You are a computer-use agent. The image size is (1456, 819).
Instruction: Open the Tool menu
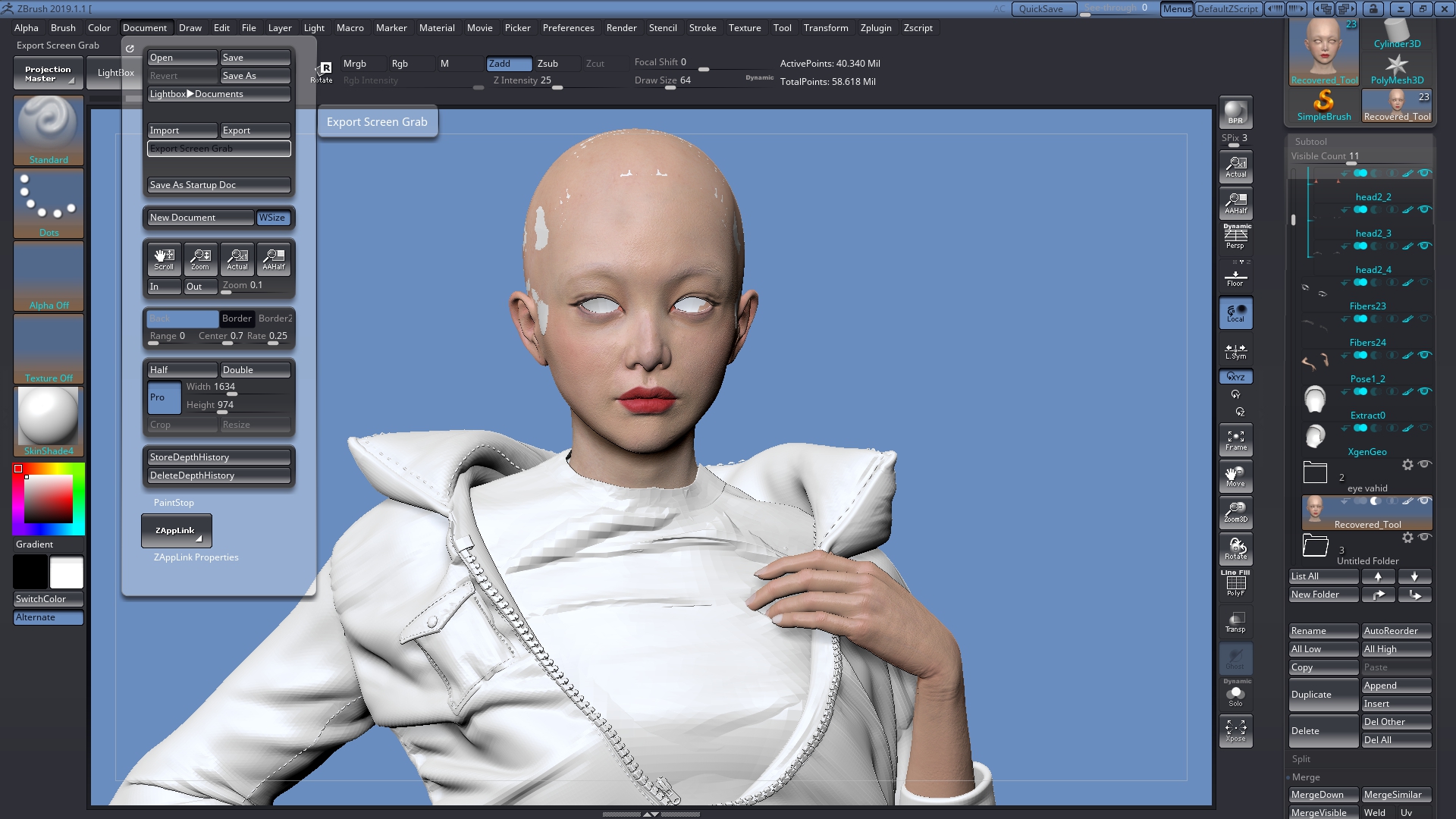782,28
